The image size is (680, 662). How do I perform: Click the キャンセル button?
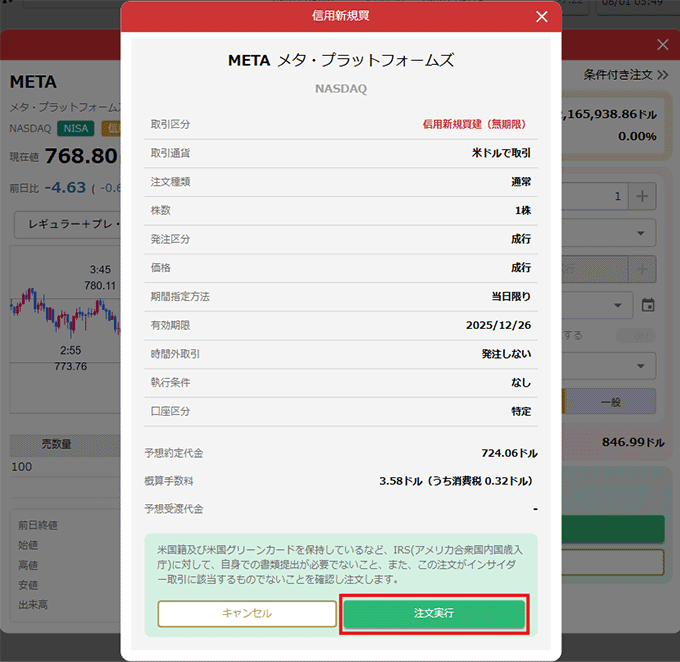click(x=247, y=613)
